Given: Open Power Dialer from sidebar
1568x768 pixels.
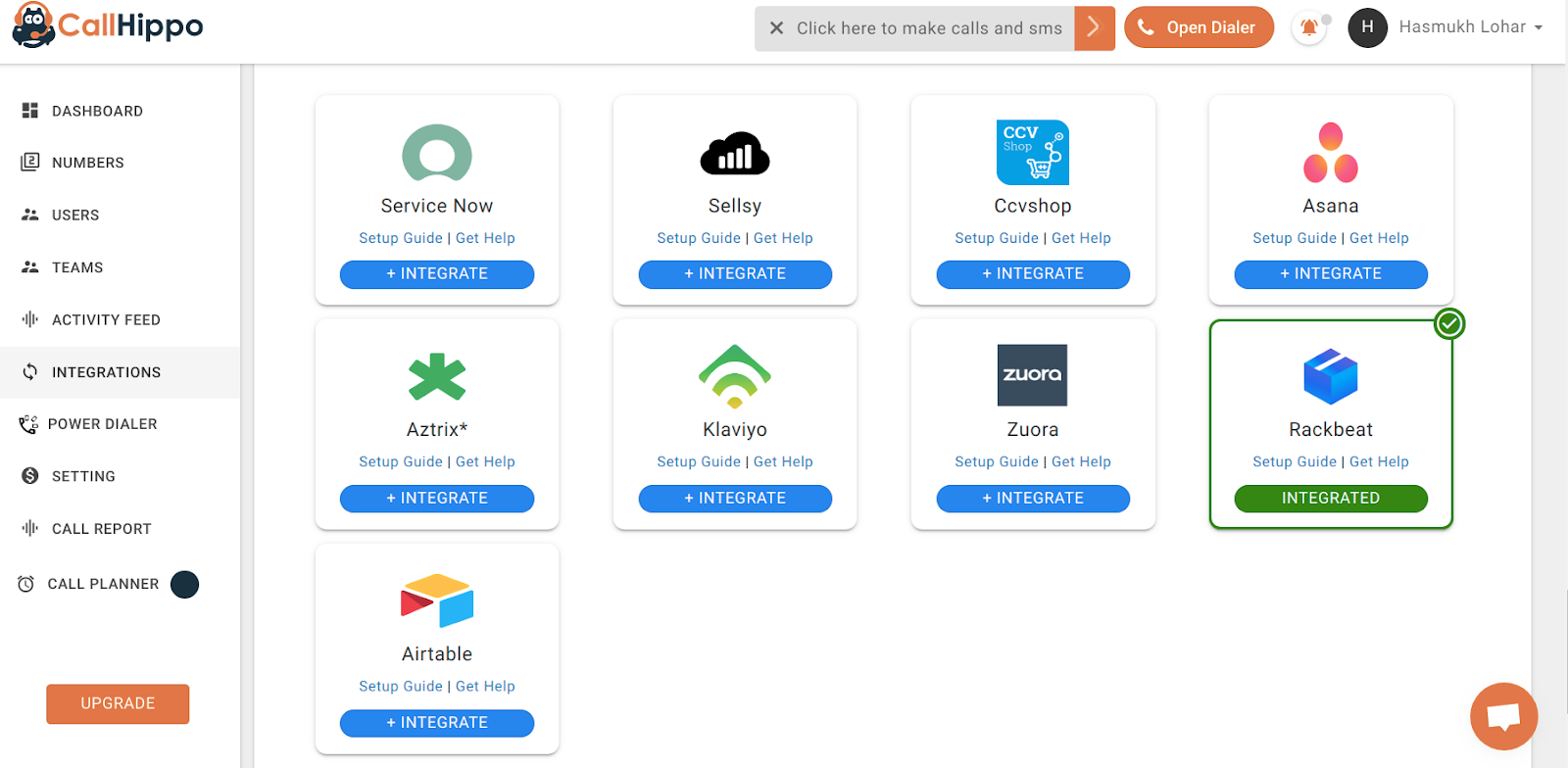Looking at the screenshot, I should [120, 424].
